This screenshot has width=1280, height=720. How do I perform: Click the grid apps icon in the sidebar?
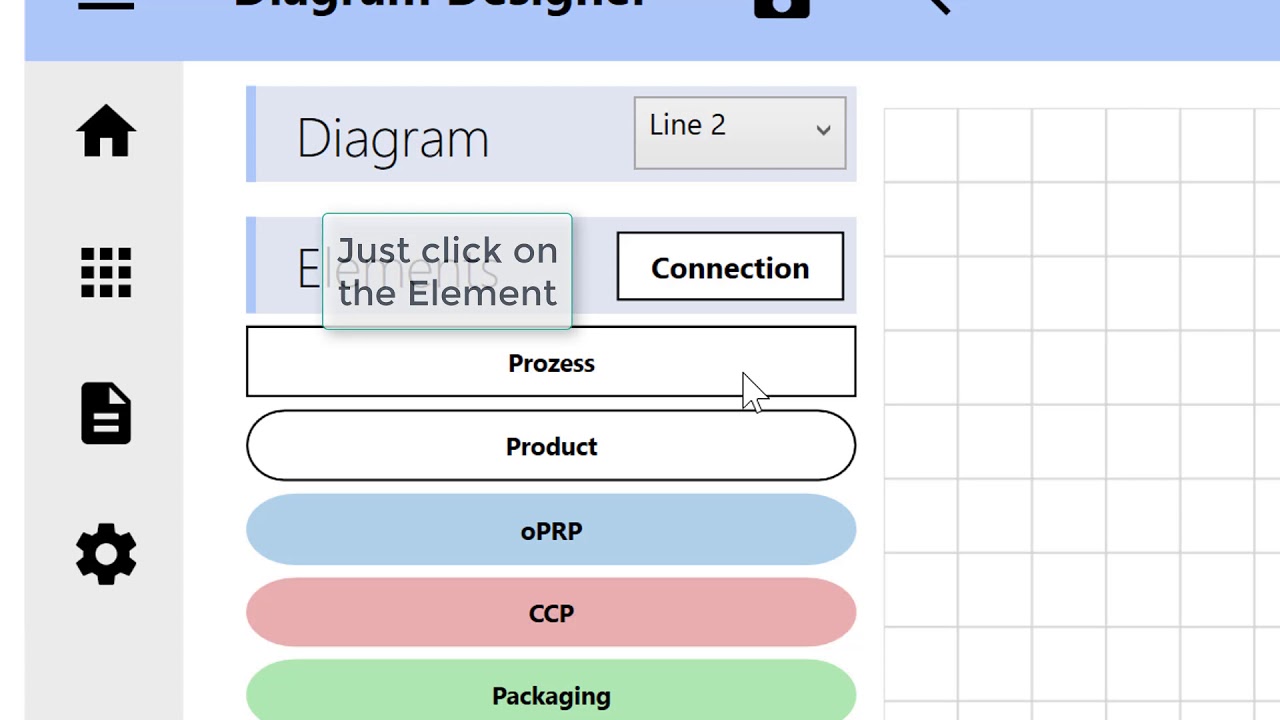[106, 273]
